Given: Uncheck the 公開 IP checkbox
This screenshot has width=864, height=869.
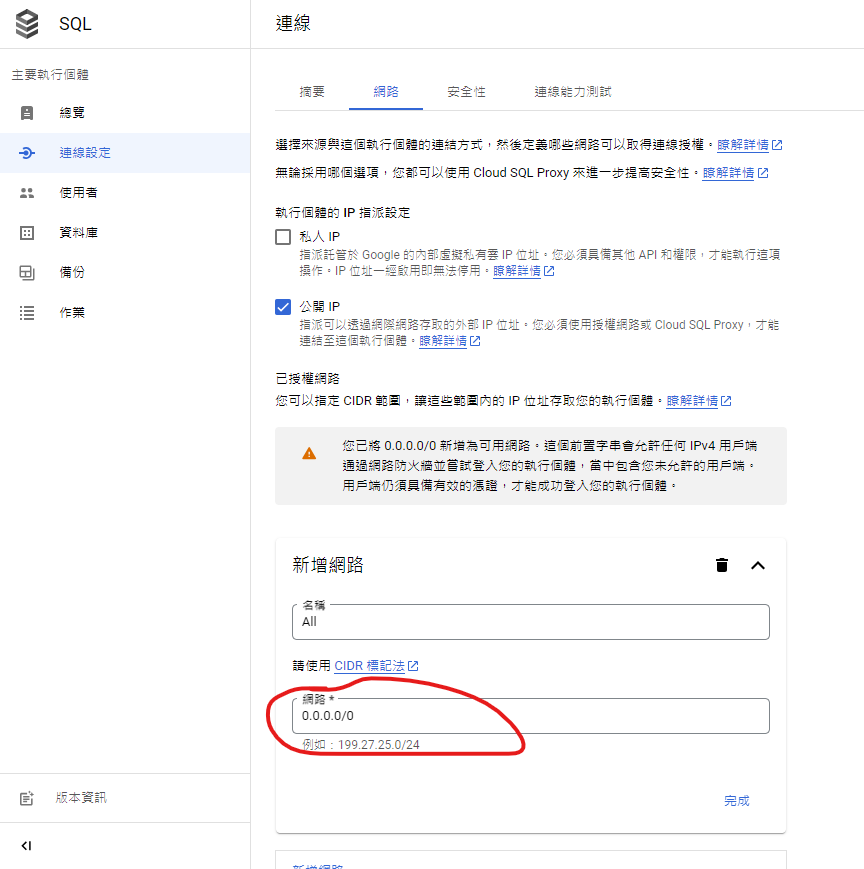Looking at the screenshot, I should click(283, 306).
